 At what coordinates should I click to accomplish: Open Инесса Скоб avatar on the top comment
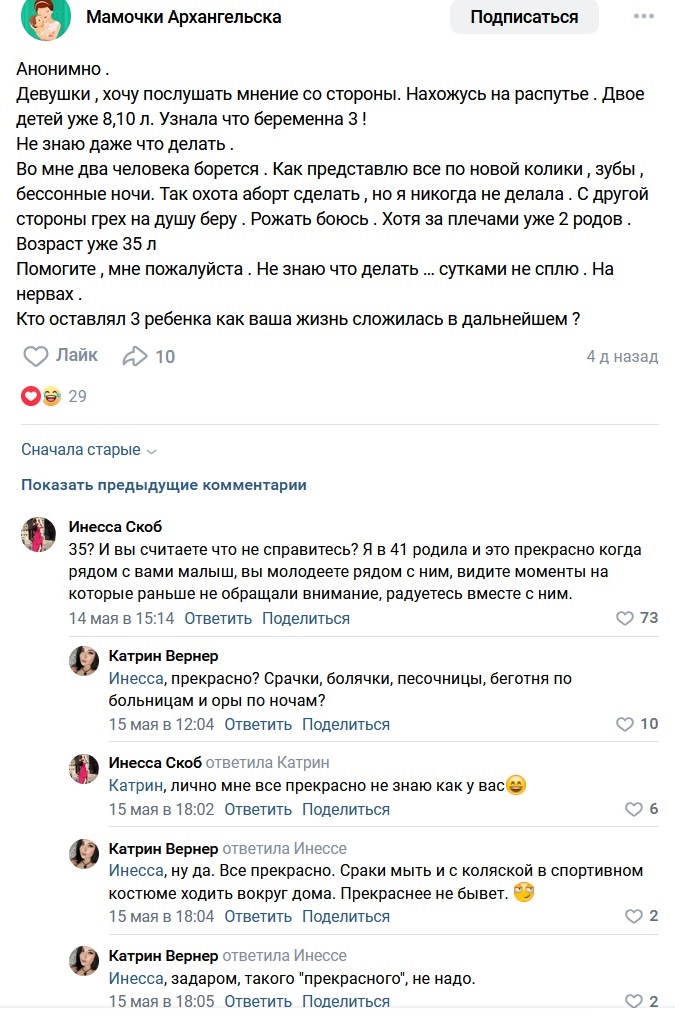[x=38, y=535]
